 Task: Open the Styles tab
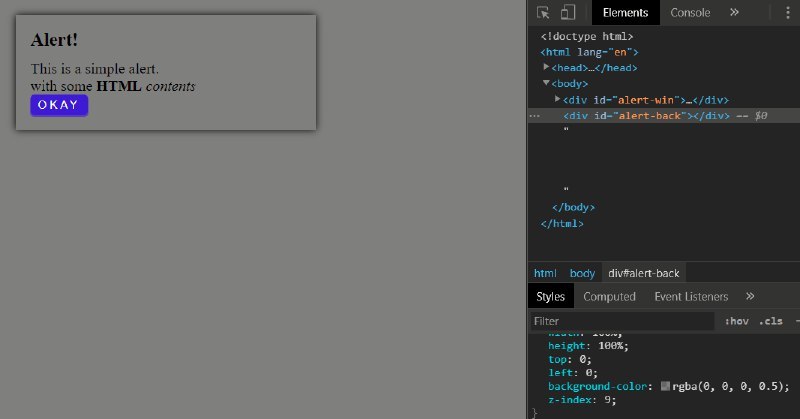tap(551, 297)
